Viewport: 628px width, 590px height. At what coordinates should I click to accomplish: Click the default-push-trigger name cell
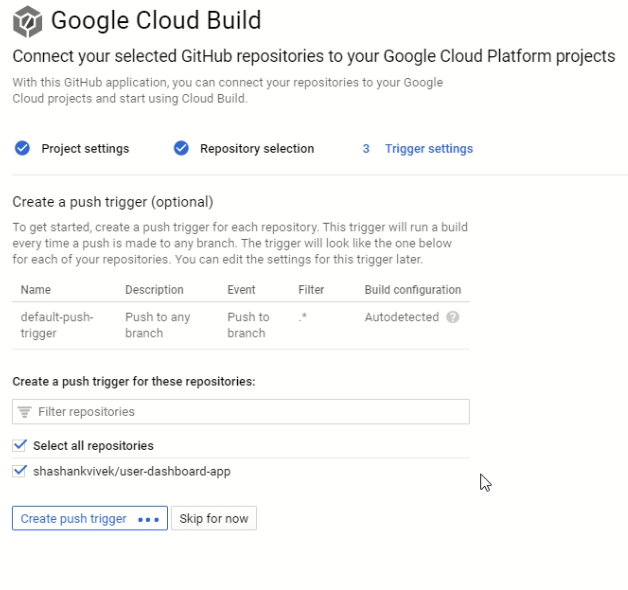tap(57, 325)
